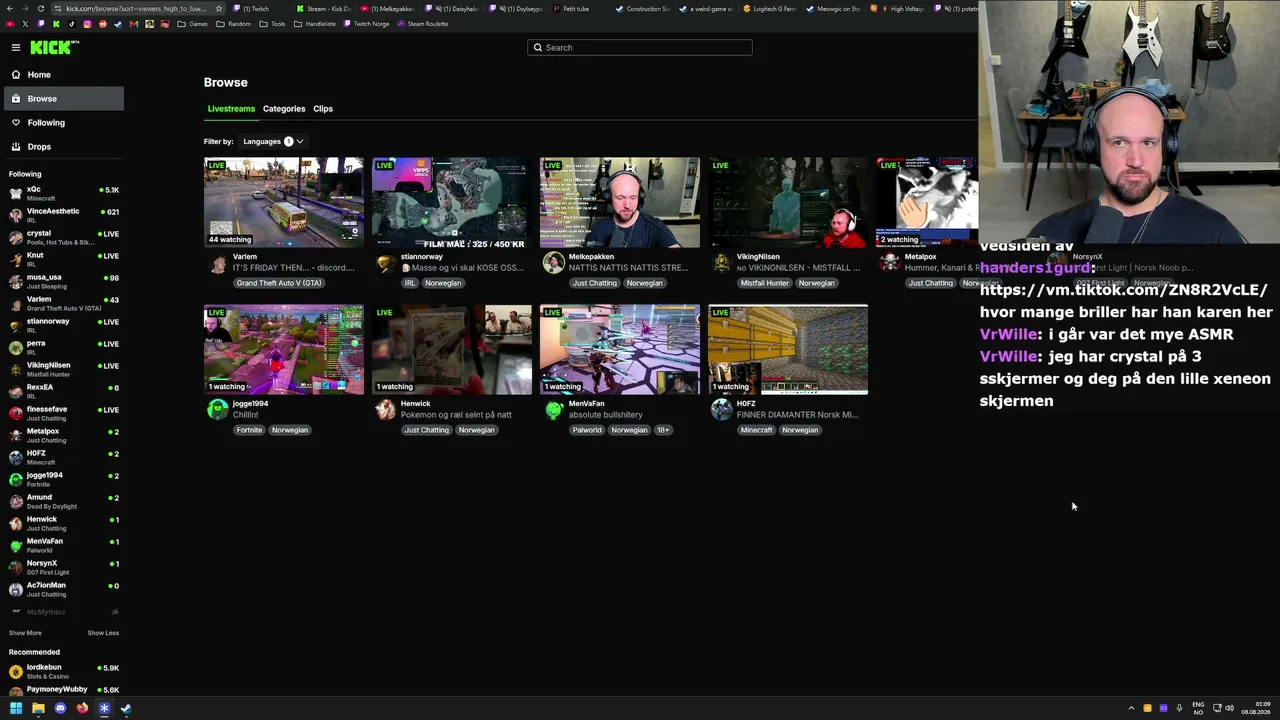Open VikingNilsen's Mistfall Hunter thumbnail

click(x=788, y=202)
